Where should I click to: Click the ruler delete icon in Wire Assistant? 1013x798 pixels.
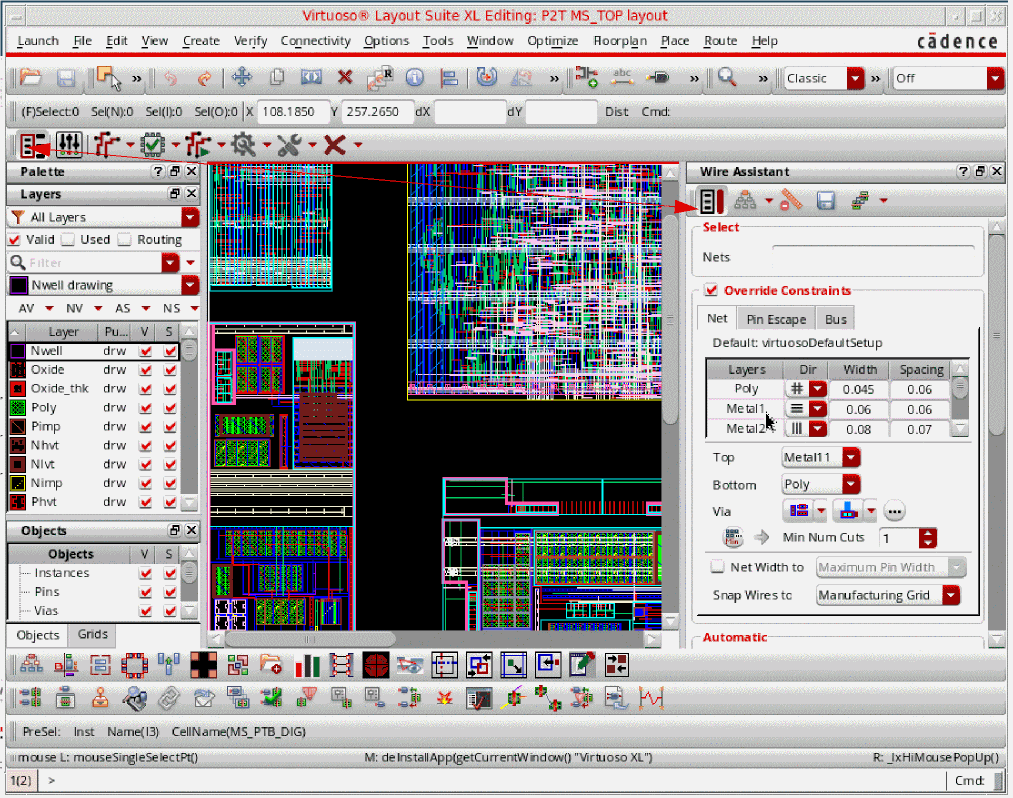791,201
